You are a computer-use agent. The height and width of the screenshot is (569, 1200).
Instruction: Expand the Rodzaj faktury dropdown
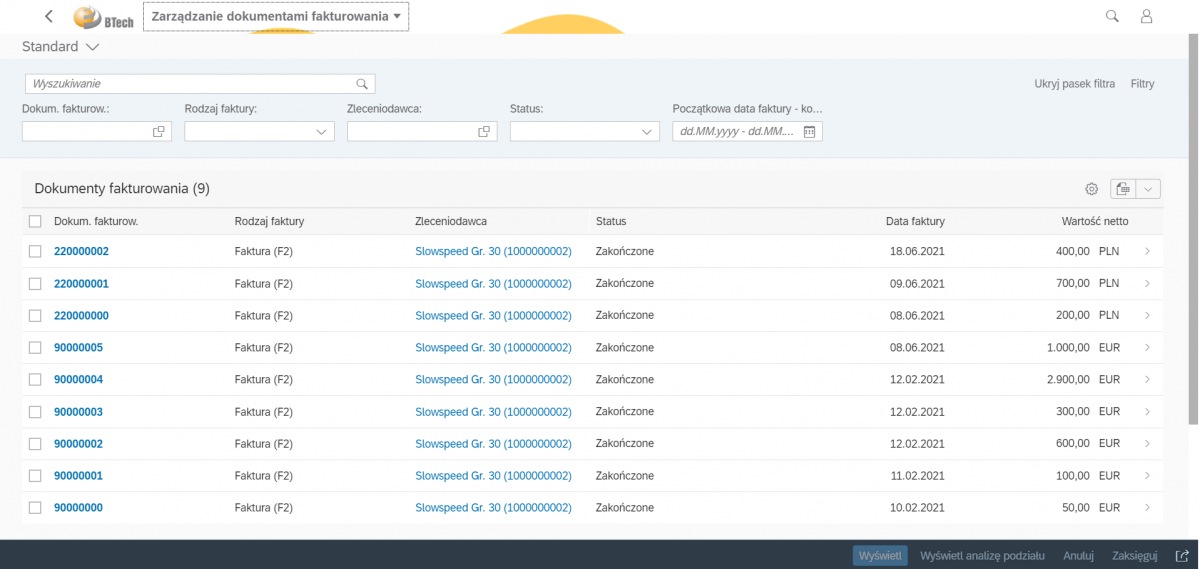click(322, 131)
